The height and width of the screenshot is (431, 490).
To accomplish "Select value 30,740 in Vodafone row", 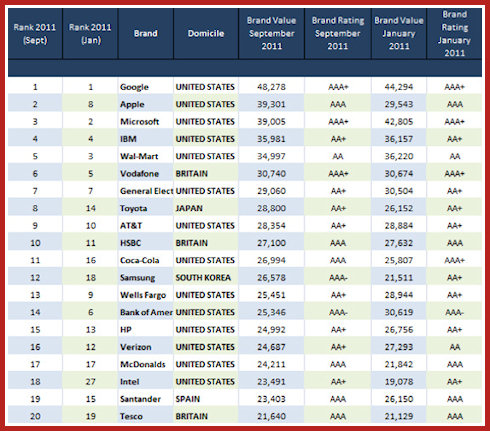I will (271, 174).
